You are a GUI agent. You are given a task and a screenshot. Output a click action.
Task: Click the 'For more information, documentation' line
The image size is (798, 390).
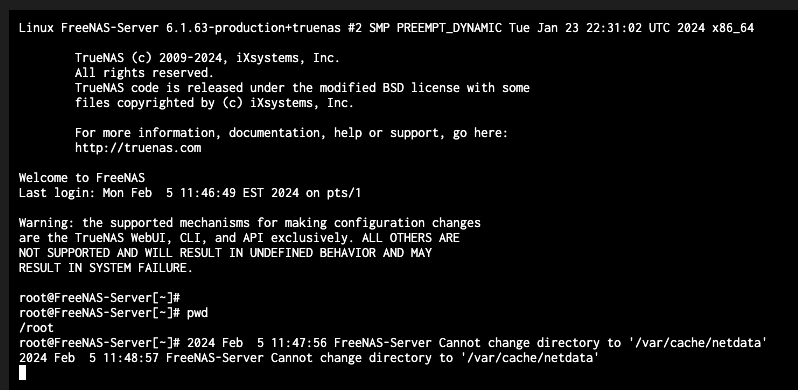coord(291,133)
